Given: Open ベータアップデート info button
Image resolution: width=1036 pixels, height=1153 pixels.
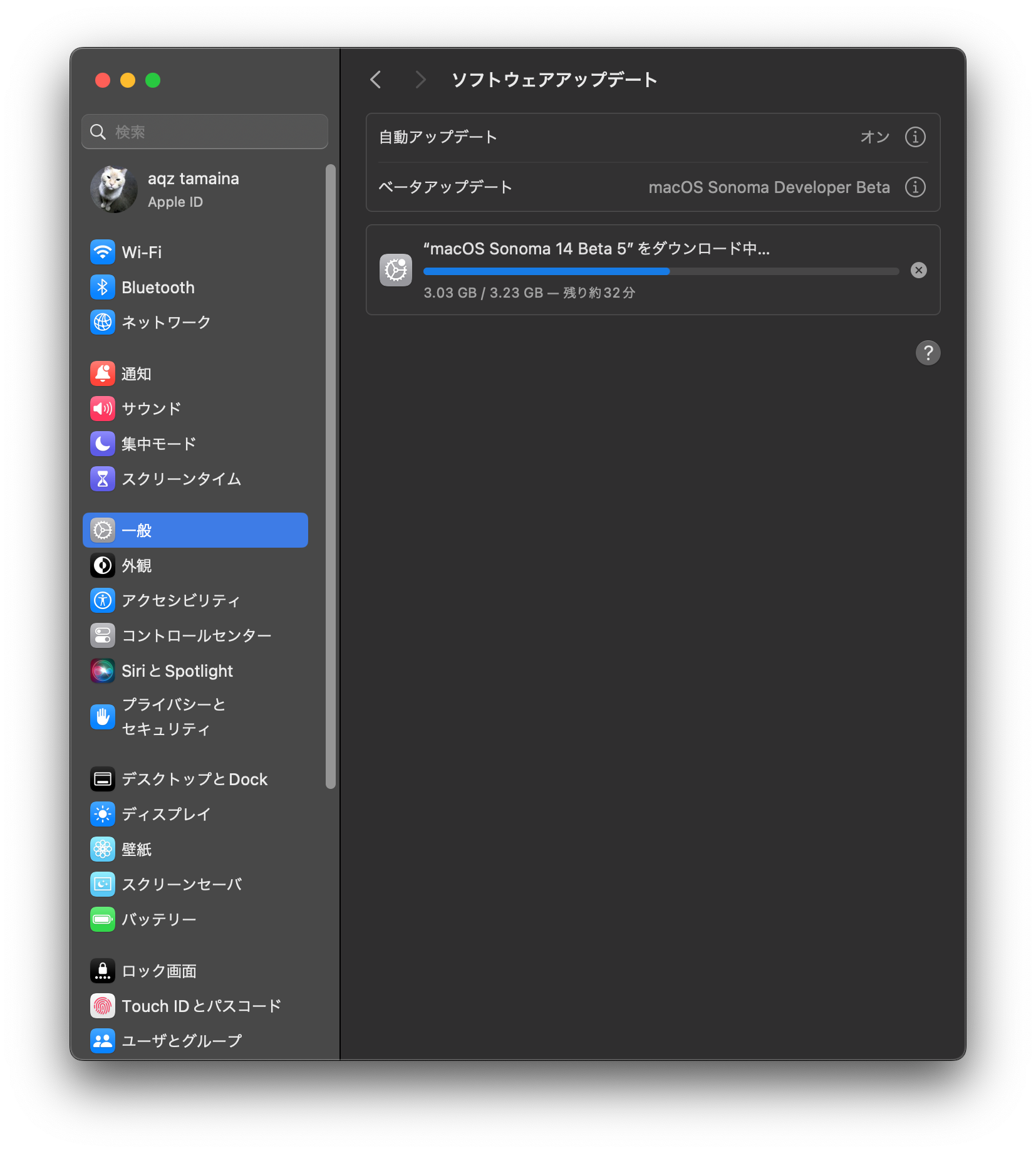Looking at the screenshot, I should pos(915,187).
